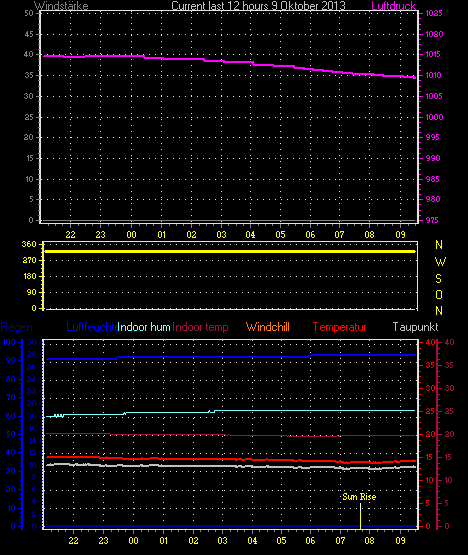
Task: Click the magenta Luftdruck legend label
Action: coord(393,5)
